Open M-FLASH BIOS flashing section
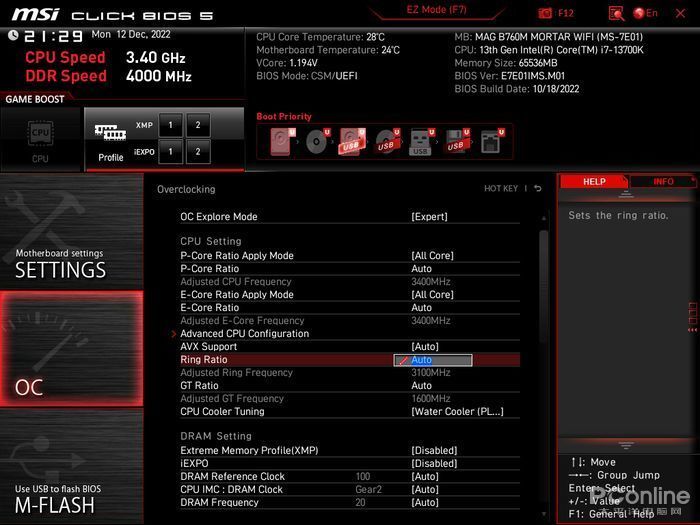This screenshot has height=525, width=700. (71, 467)
